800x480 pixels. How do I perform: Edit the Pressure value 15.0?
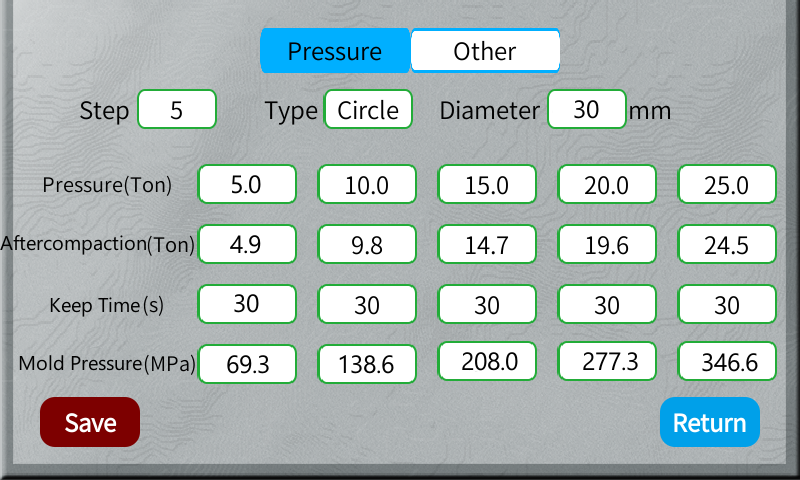tap(487, 185)
